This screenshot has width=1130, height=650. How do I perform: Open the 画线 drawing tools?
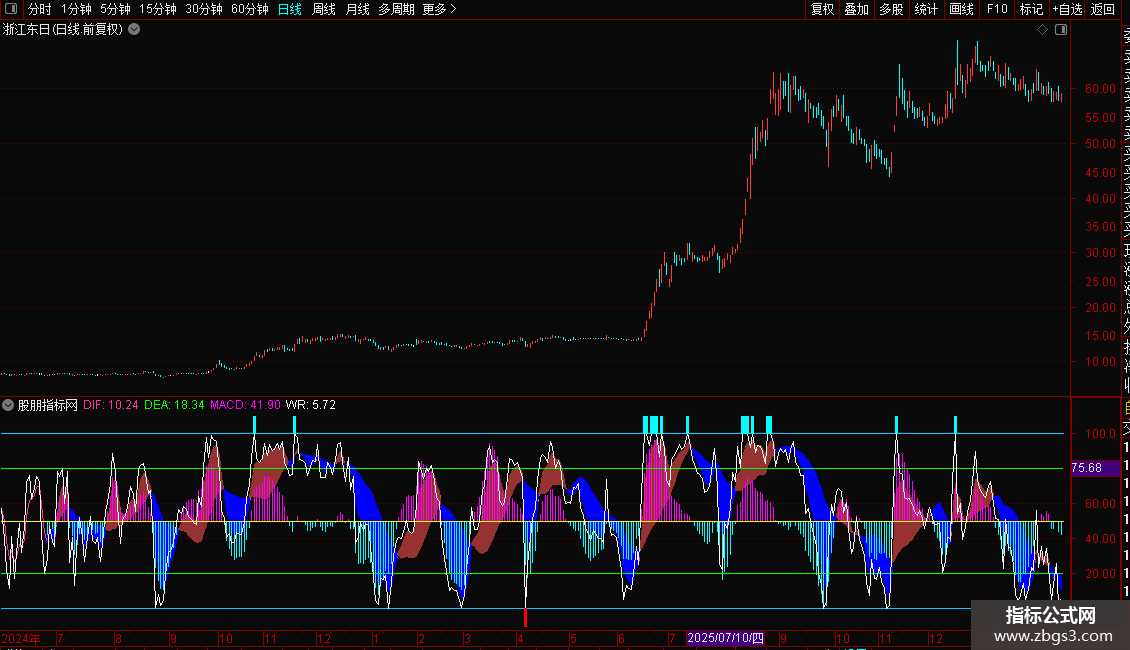[x=961, y=9]
